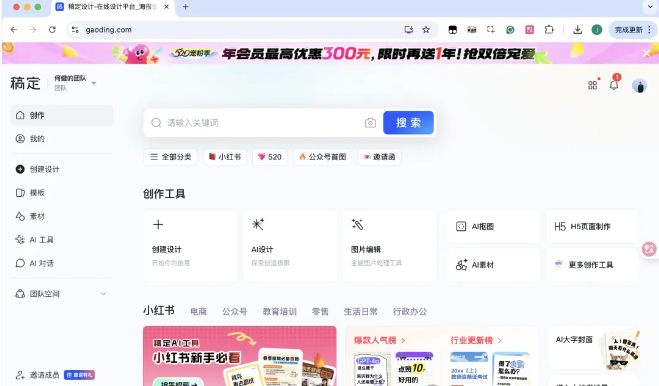659x386 pixels.
Task: Open the tab list chevron in title bar
Action: [650, 7]
